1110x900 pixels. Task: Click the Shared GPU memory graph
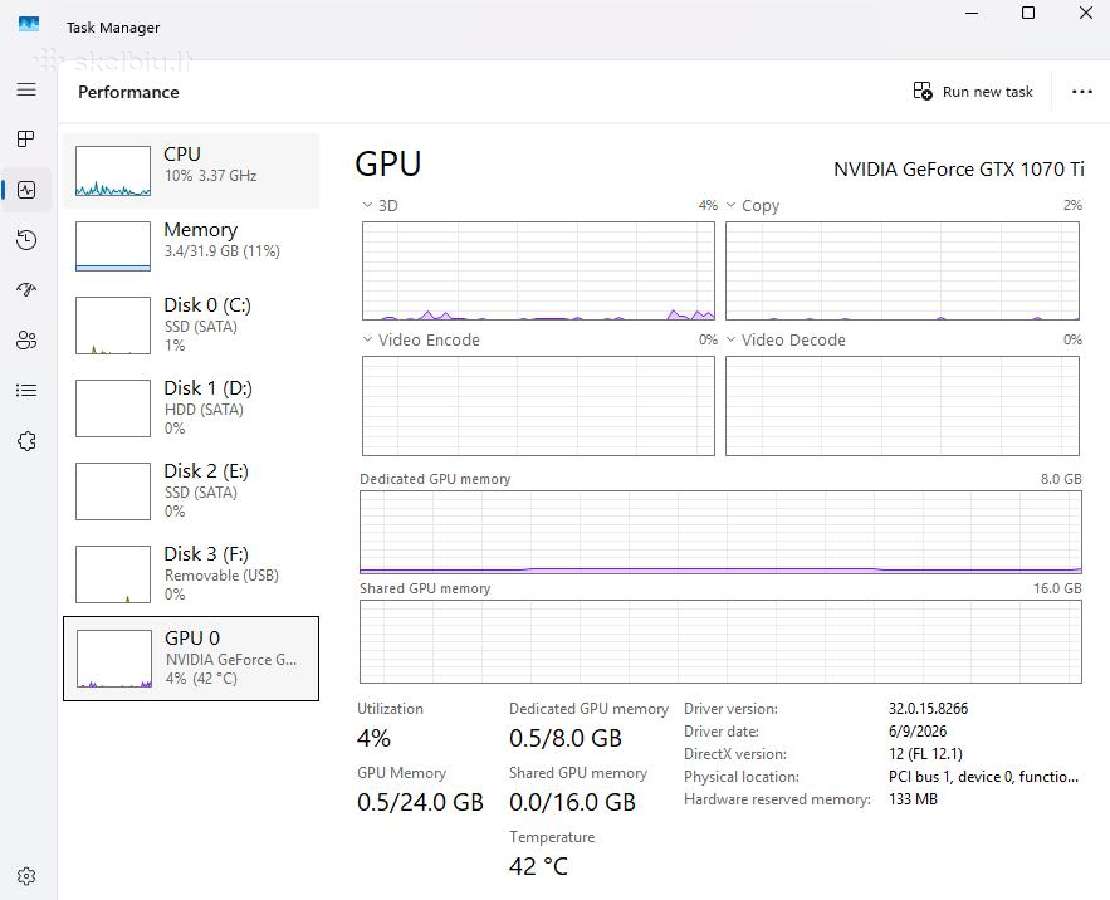click(x=721, y=642)
